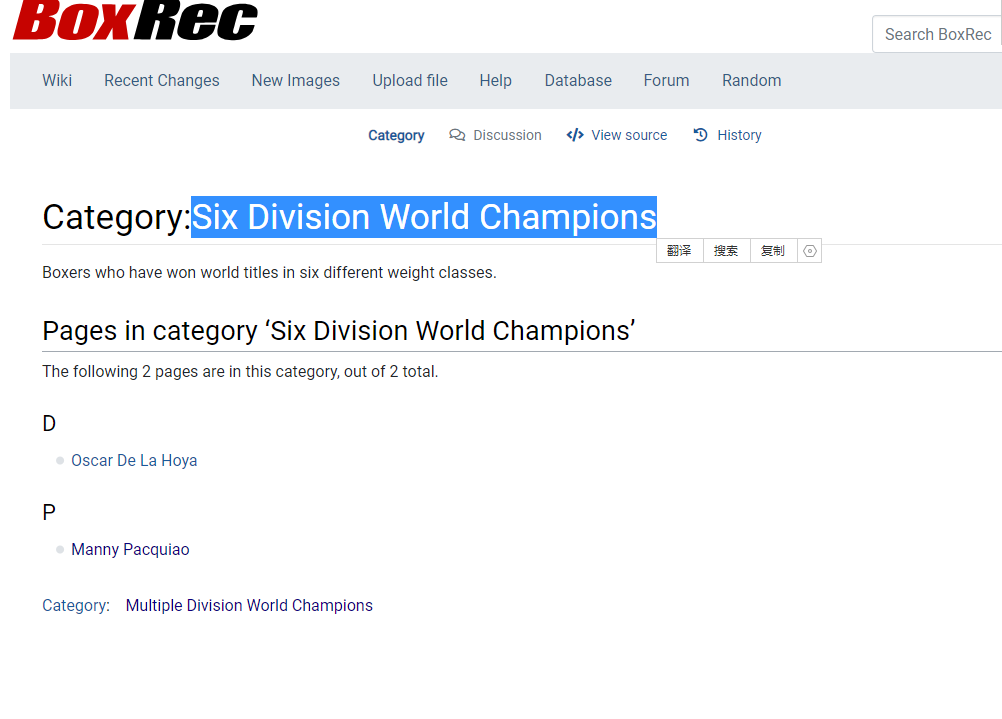Open the Help navigation item

(x=496, y=81)
